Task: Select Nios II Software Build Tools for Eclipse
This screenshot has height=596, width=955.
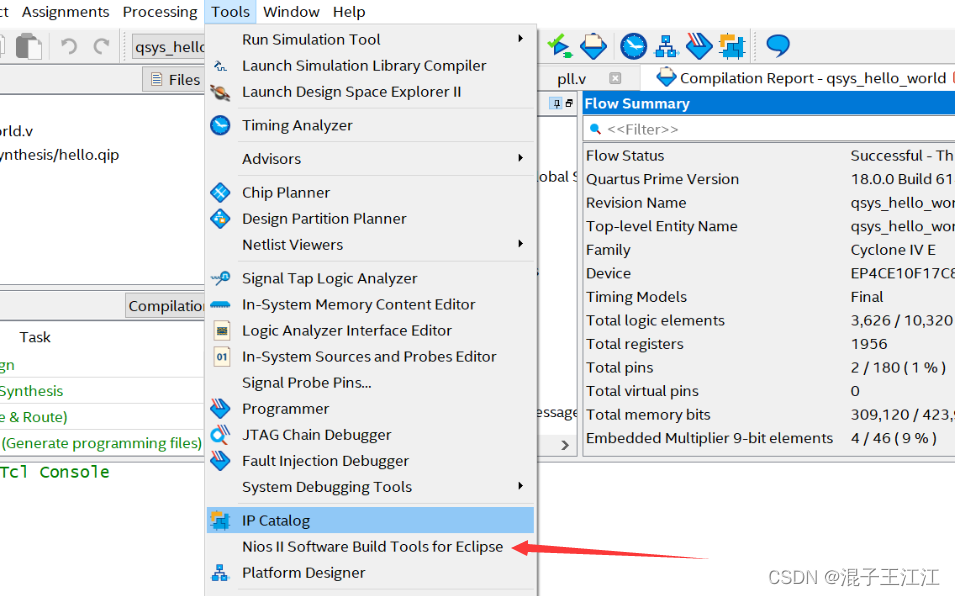Action: pyautogui.click(x=372, y=547)
